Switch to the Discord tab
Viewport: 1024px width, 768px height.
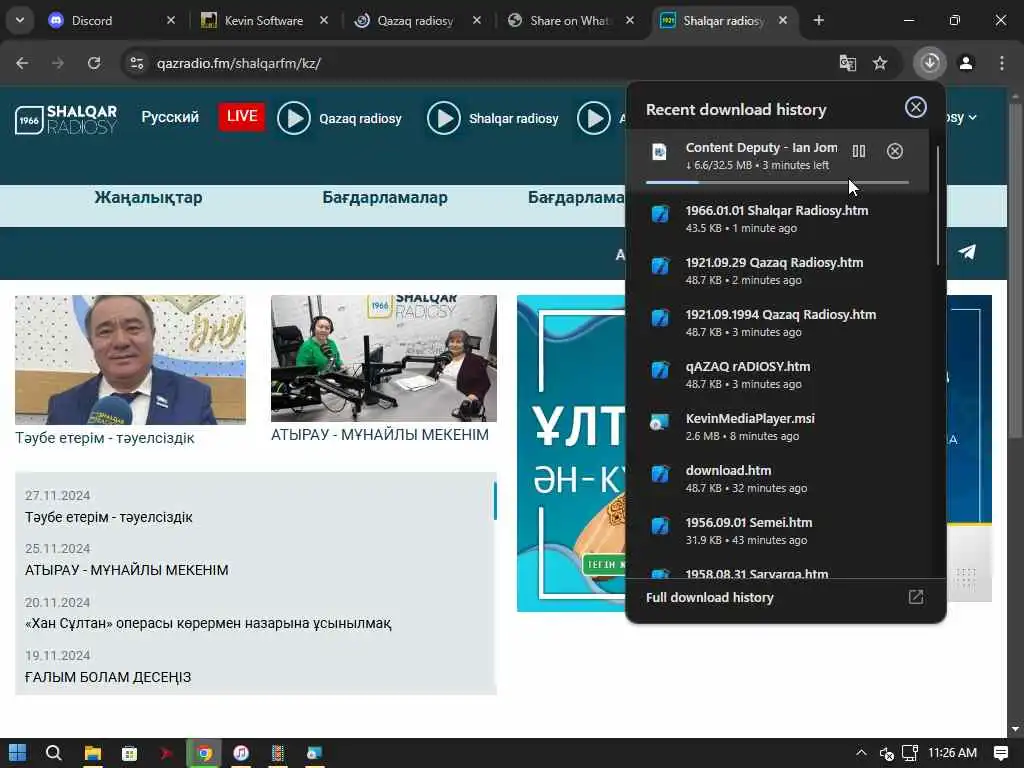(x=104, y=20)
